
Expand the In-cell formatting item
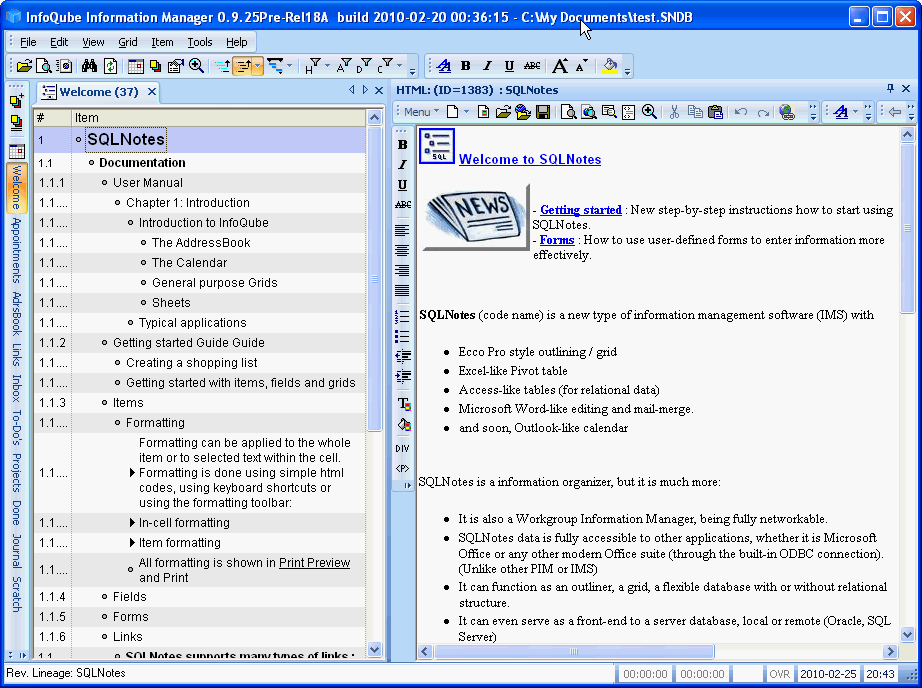tap(132, 523)
